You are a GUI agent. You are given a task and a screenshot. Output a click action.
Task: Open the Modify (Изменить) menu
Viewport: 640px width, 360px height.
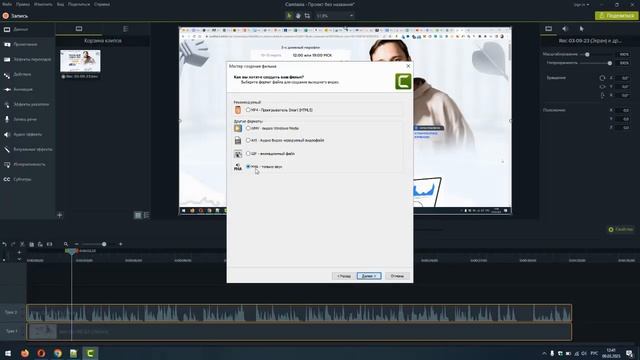click(x=43, y=4)
